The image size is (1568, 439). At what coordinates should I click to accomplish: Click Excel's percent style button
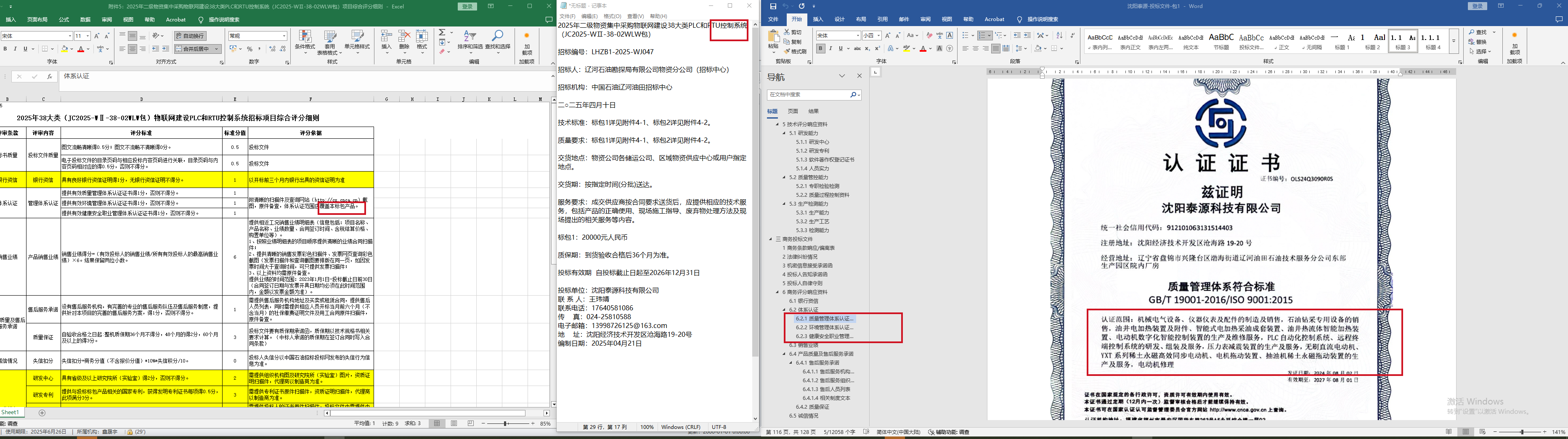point(249,49)
